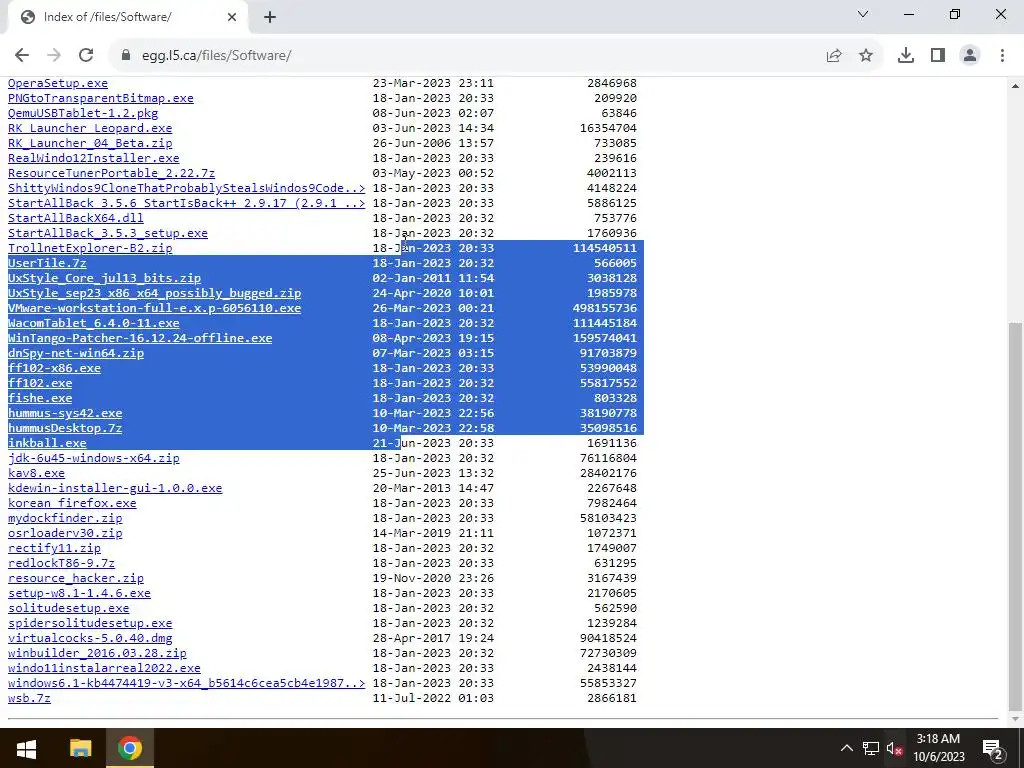
Task: Open winbuilder_2016.03.28.zip link
Action: click(x=97, y=654)
